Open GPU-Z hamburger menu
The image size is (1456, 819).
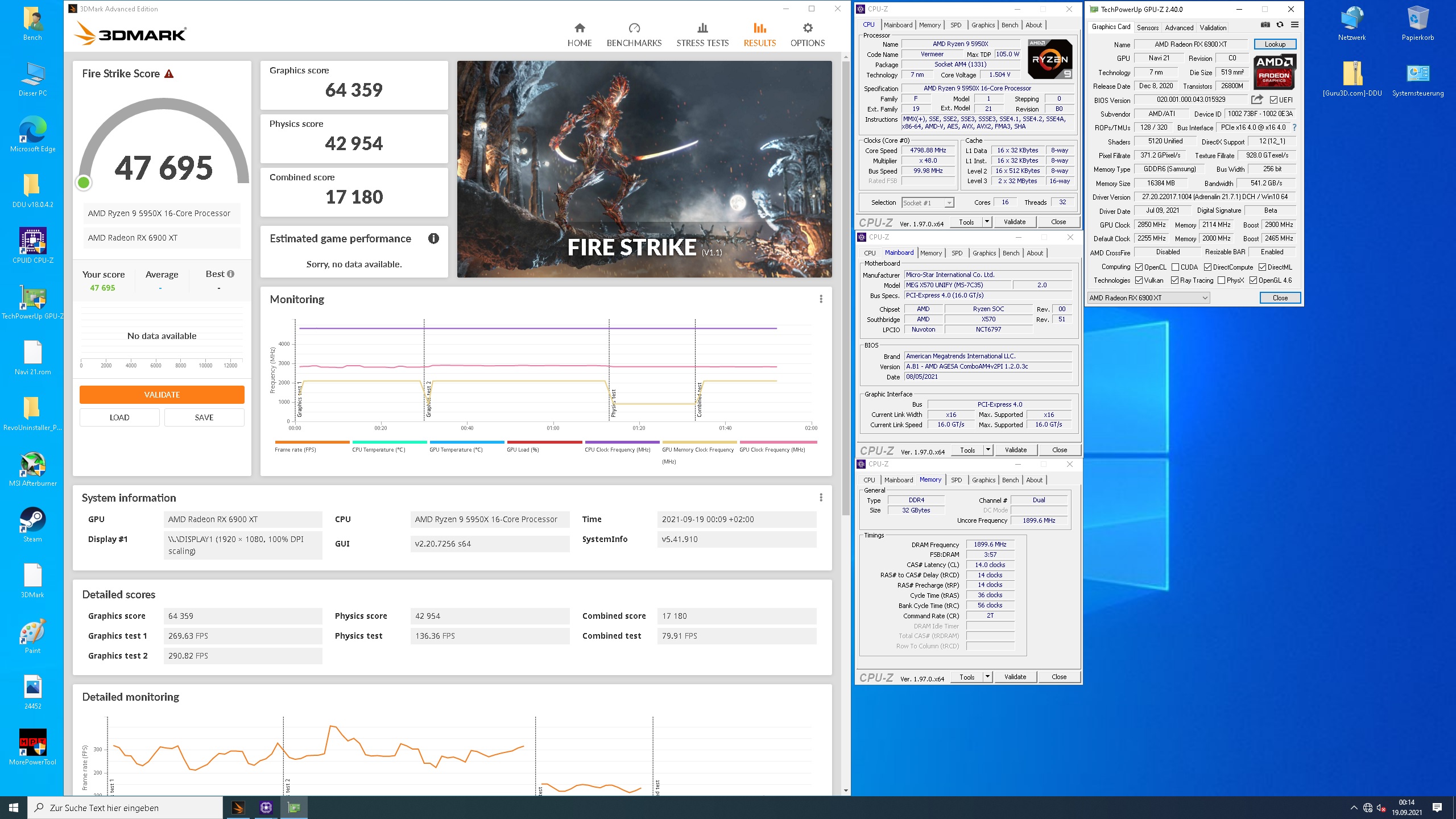(x=1294, y=25)
